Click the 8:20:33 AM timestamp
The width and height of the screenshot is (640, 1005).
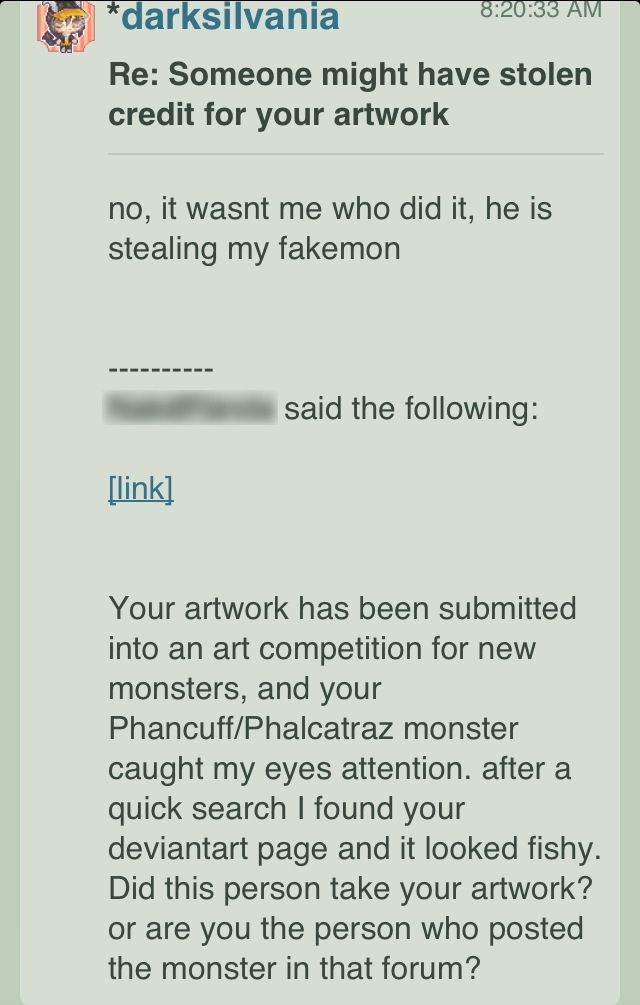click(x=540, y=10)
